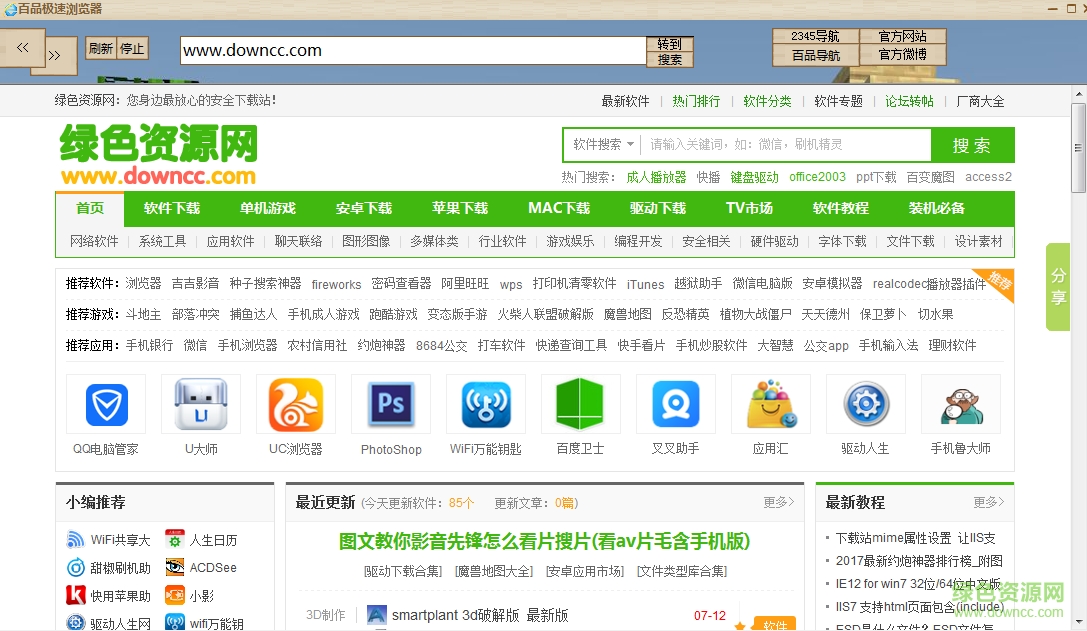Open QQ电脑管家 from the software icons
Viewport: 1087px width, 631px height.
tap(105, 404)
